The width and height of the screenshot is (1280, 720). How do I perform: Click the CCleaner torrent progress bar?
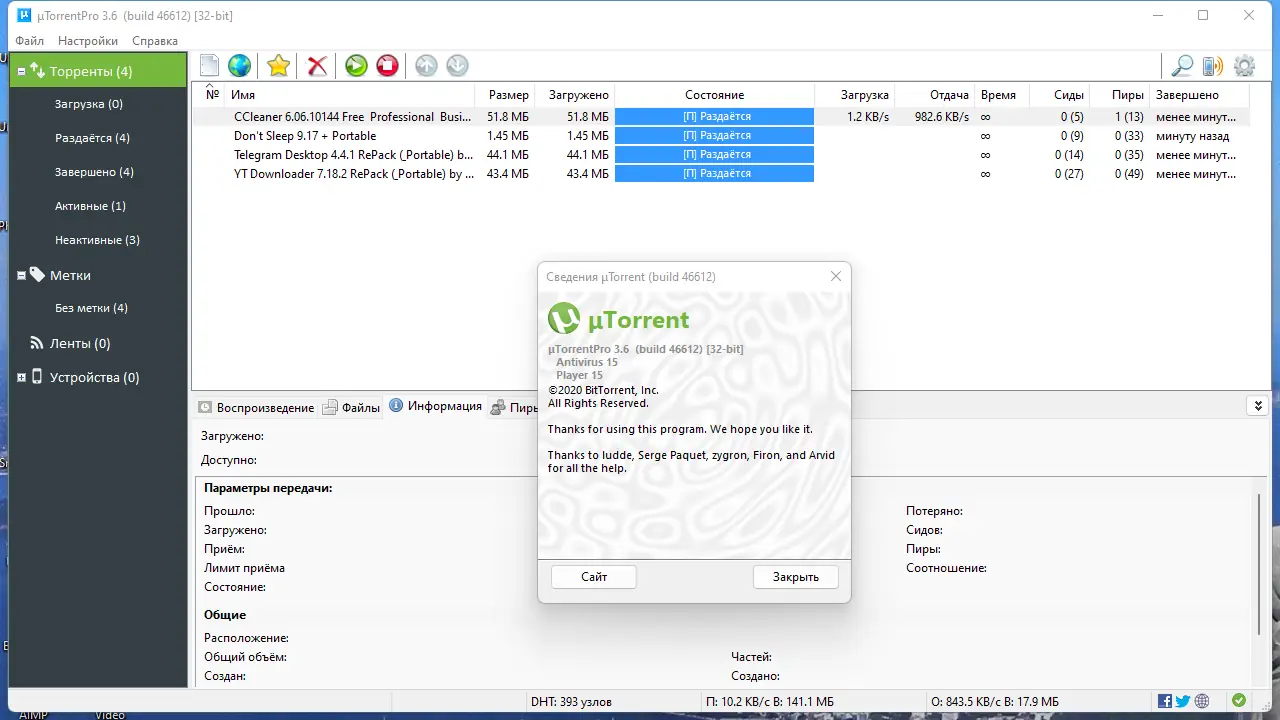pos(714,116)
